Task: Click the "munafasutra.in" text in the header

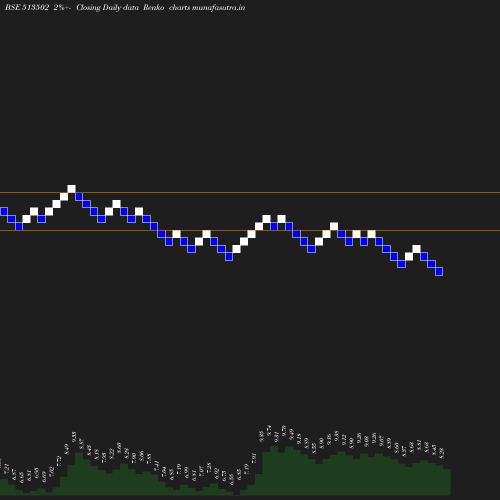Action: point(218,7)
